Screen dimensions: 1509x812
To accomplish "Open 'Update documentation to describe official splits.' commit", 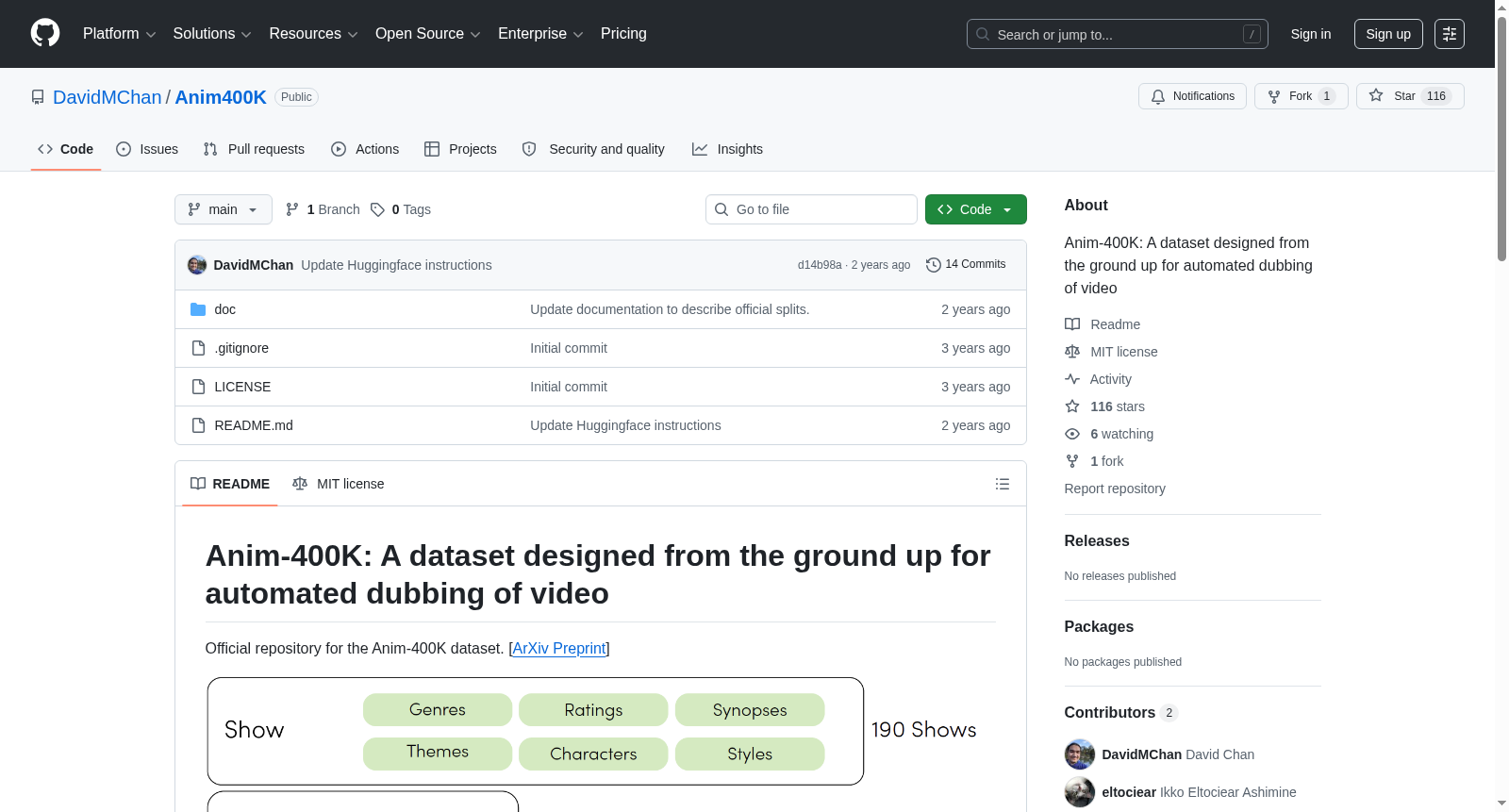I will (x=670, y=309).
